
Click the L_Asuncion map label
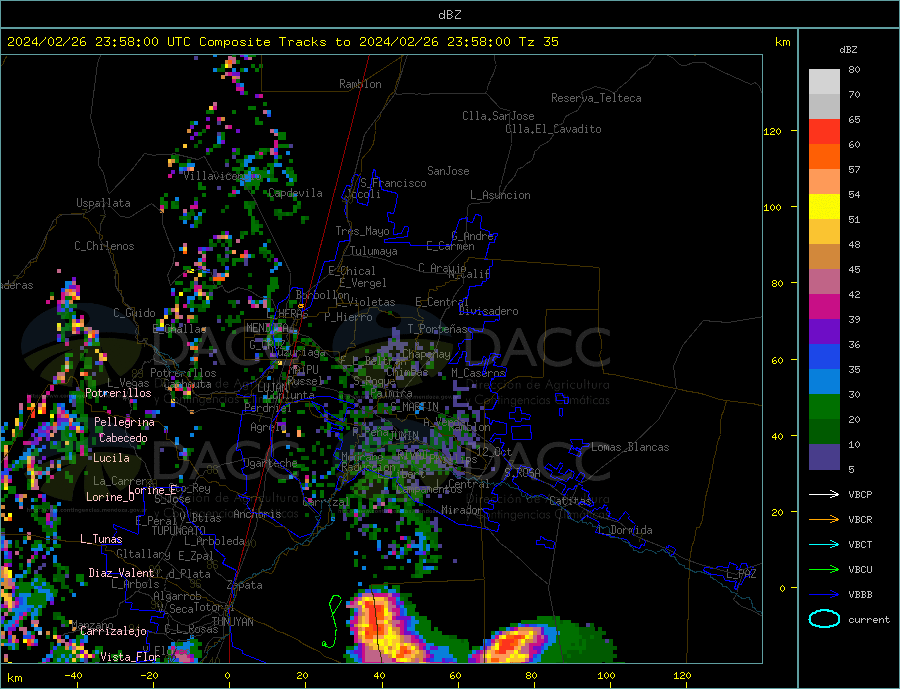tap(501, 195)
